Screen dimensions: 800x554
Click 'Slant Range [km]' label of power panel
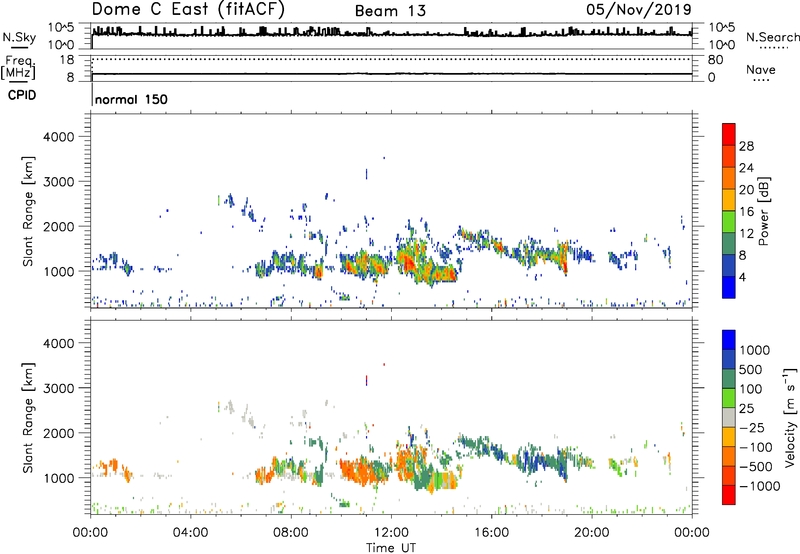tap(28, 211)
